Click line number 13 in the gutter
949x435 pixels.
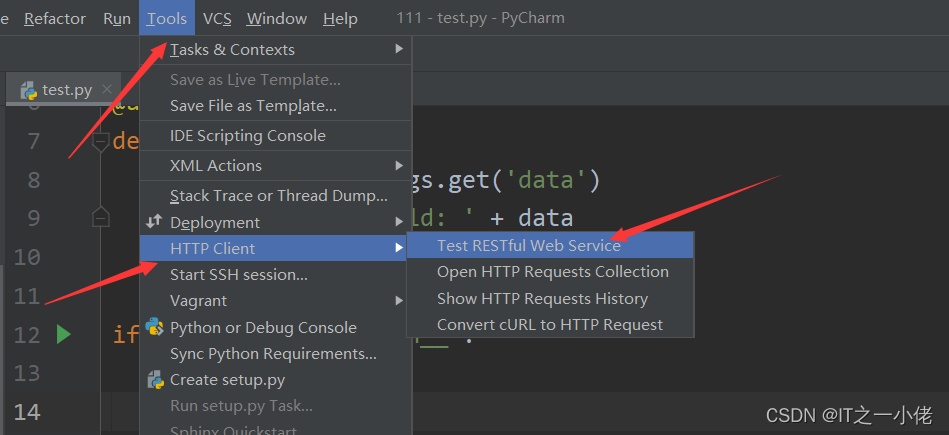coord(27,373)
